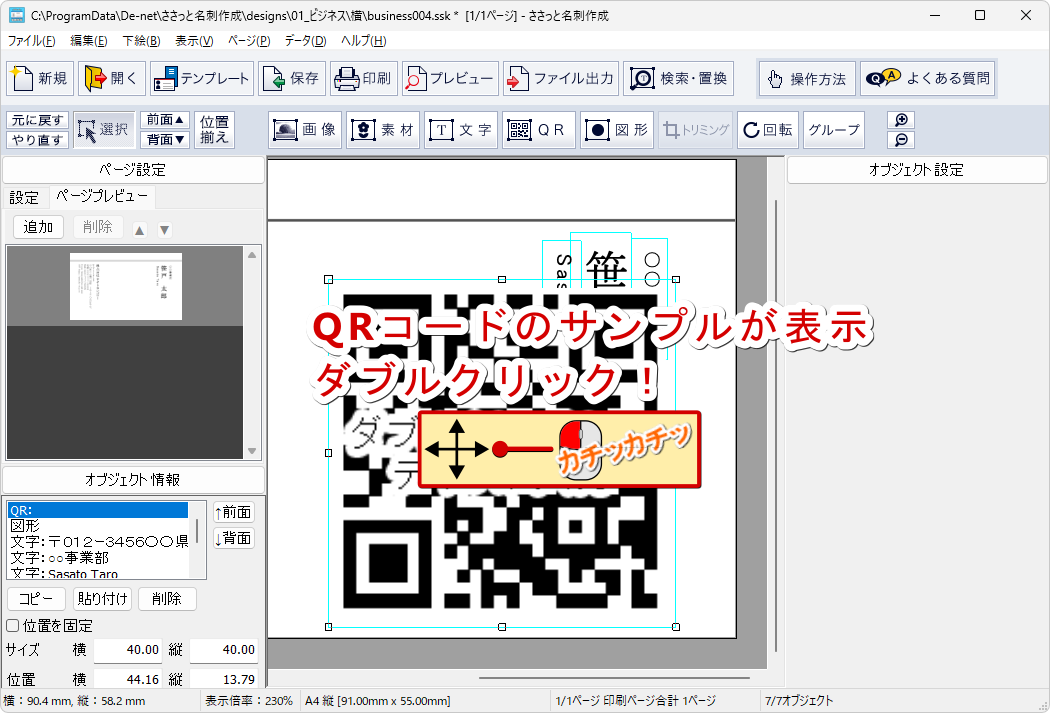Click the 削除 page delete button
The width and height of the screenshot is (1050, 713).
[x=98, y=227]
